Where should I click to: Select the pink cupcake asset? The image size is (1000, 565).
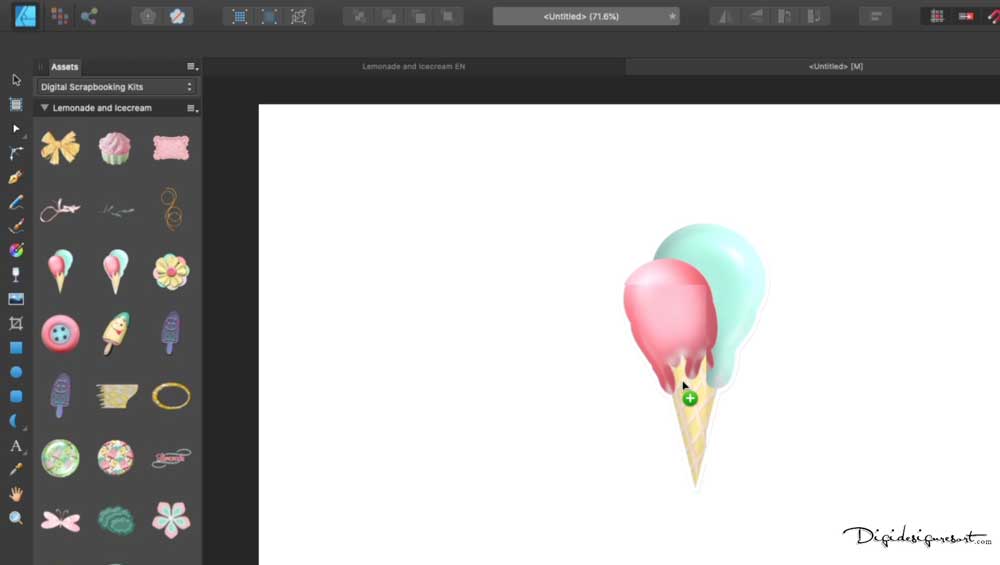coord(115,148)
